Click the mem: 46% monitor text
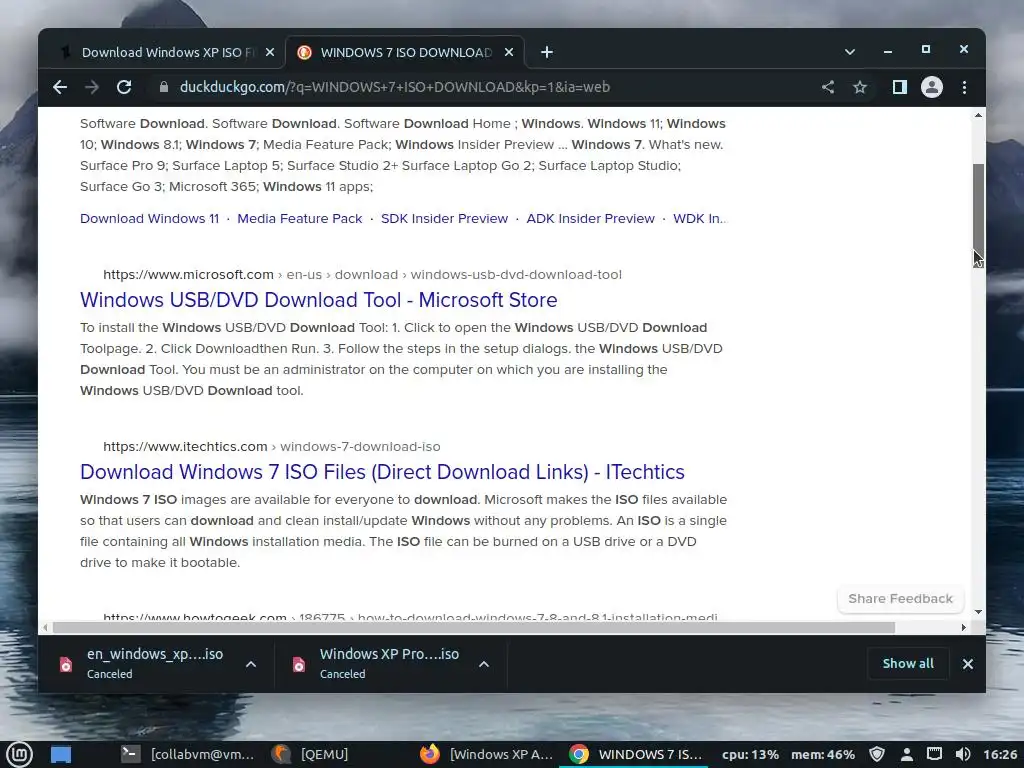 point(823,754)
